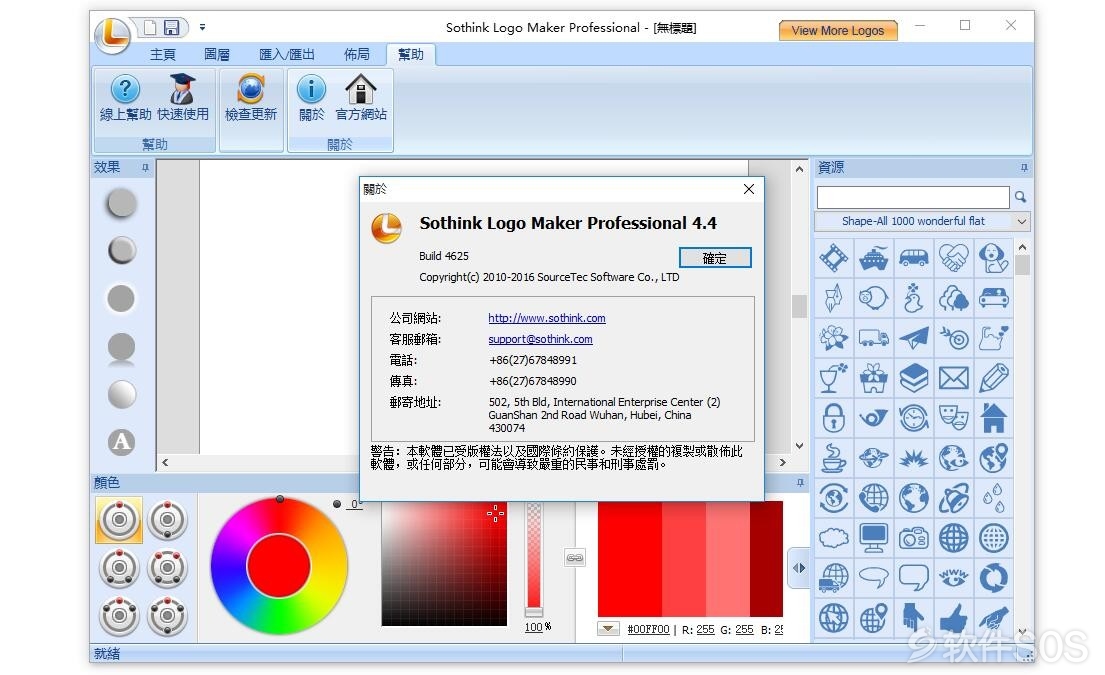Open the 關於 about info button
1105x675 pixels.
pos(311,99)
